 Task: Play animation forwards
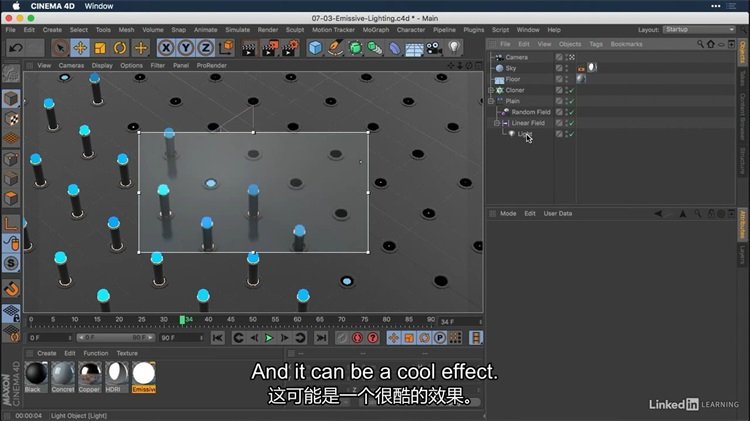tap(269, 338)
